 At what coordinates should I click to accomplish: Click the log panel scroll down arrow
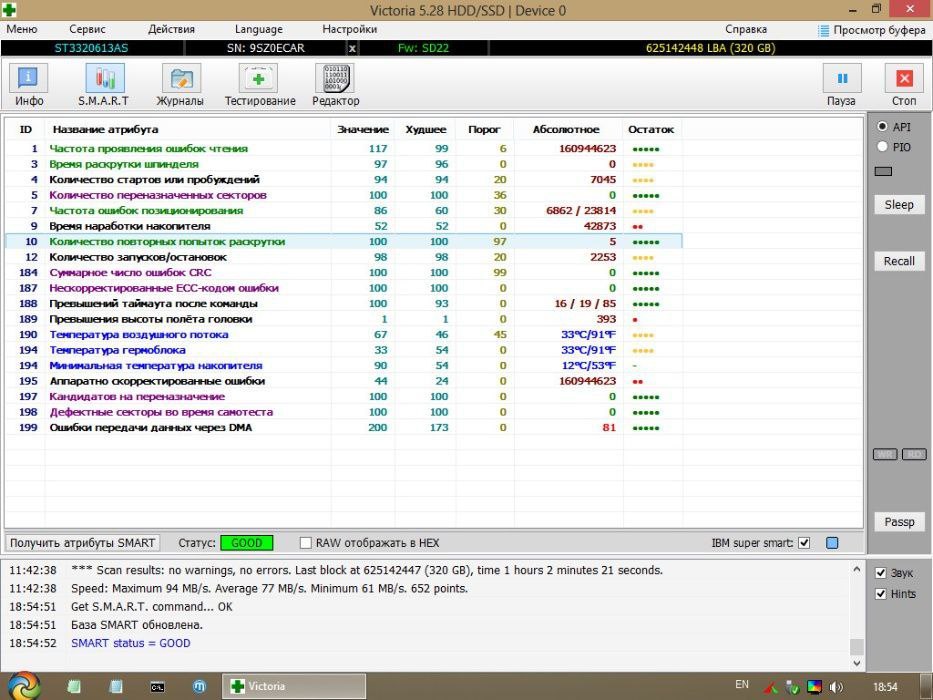coord(856,662)
